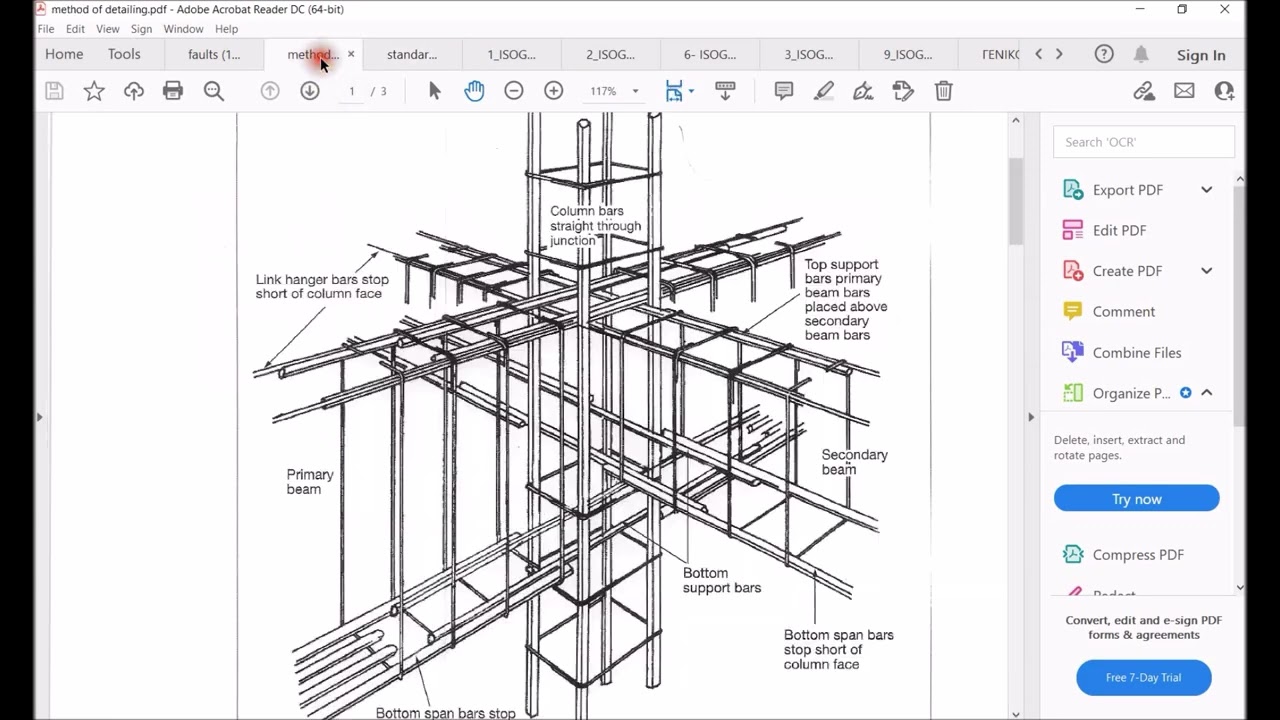Open the page display options dropdown arrow
1280x720 pixels.
691,91
